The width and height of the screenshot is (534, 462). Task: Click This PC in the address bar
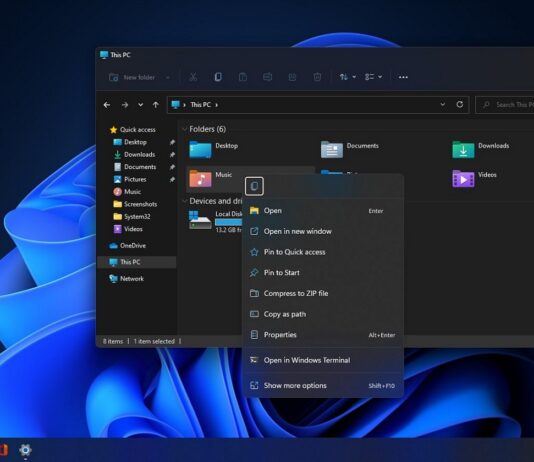pos(200,105)
